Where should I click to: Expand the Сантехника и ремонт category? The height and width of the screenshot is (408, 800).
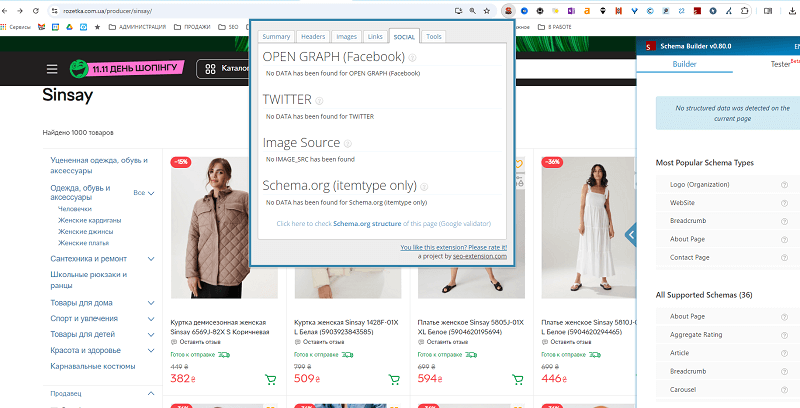coord(151,259)
